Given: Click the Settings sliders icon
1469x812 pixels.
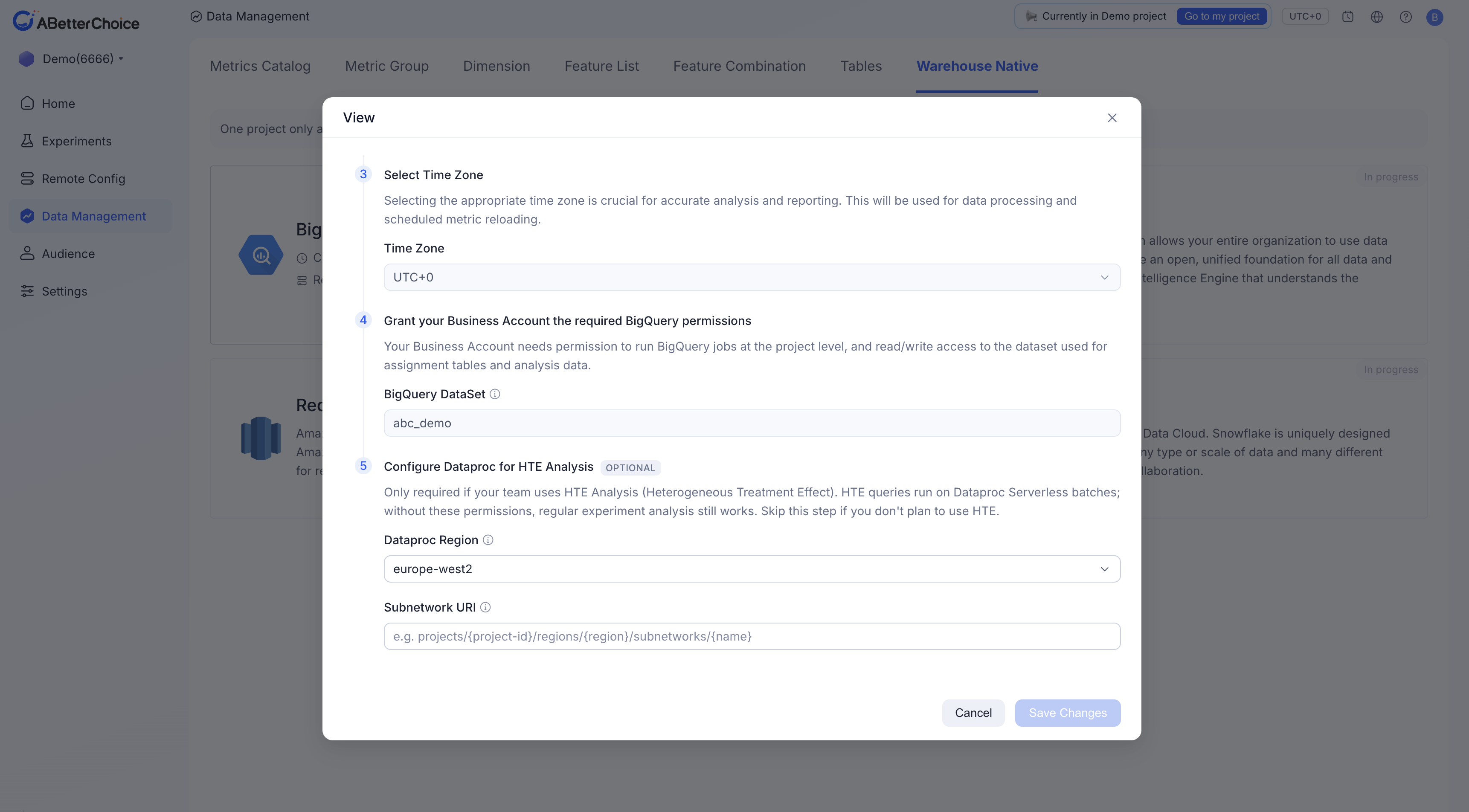Looking at the screenshot, I should point(27,291).
